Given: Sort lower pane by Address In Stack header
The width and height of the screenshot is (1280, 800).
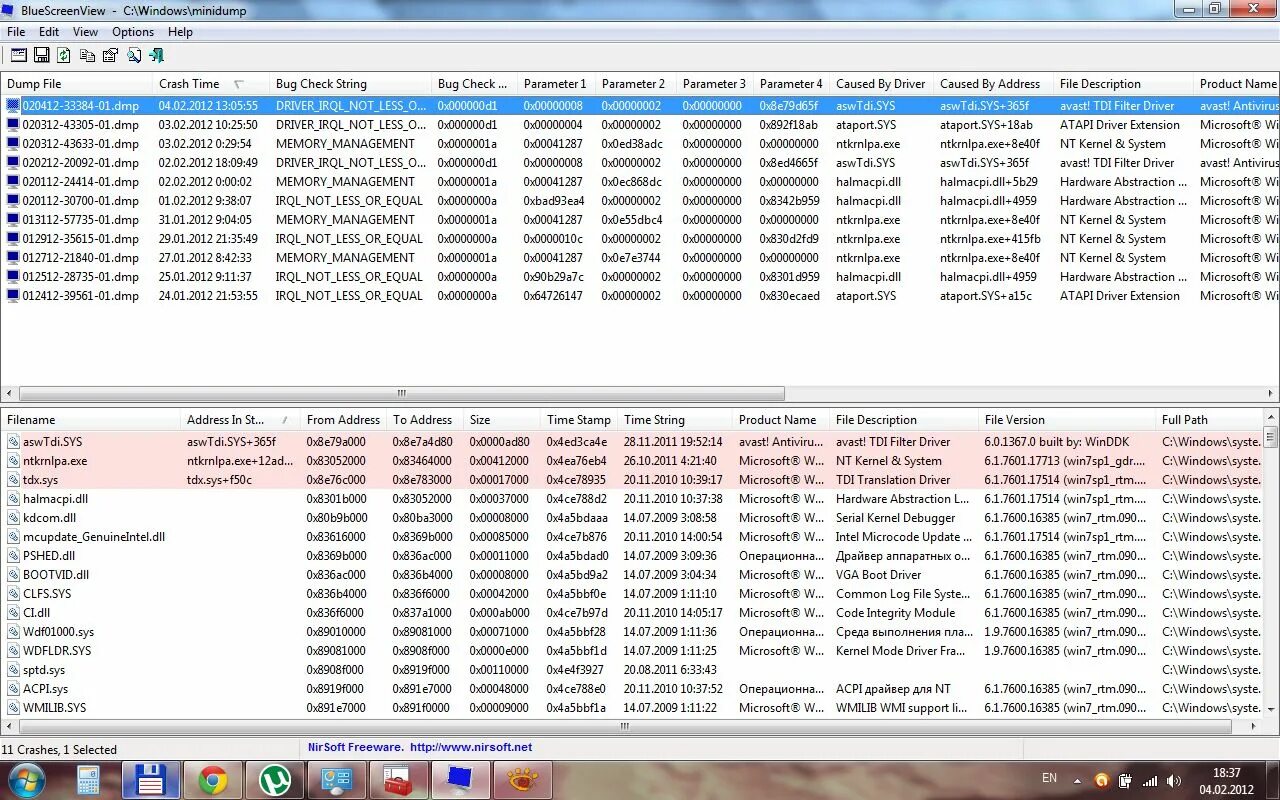Looking at the screenshot, I should [x=240, y=420].
